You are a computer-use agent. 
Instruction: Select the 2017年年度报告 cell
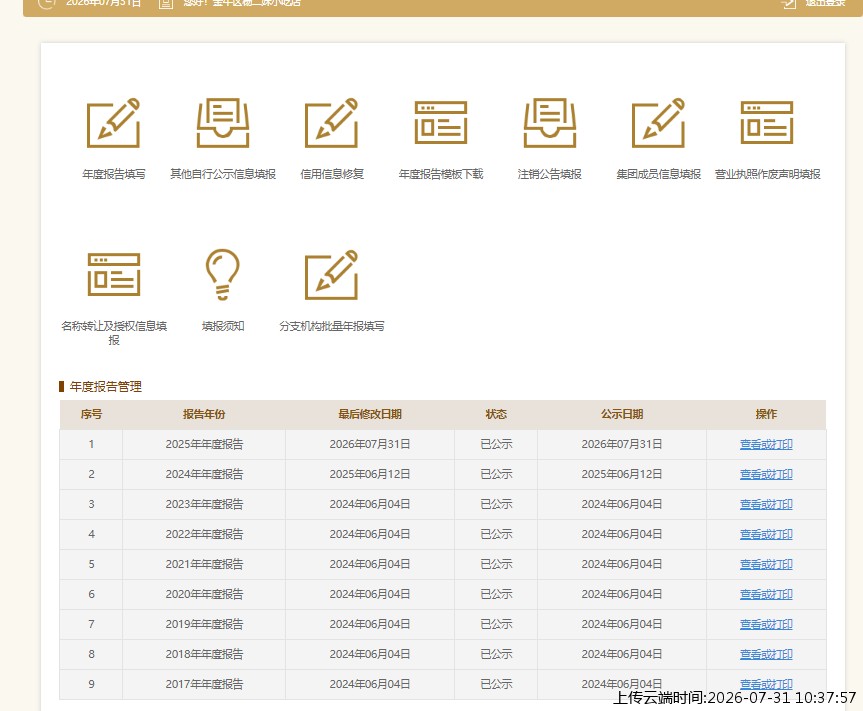pyautogui.click(x=204, y=684)
